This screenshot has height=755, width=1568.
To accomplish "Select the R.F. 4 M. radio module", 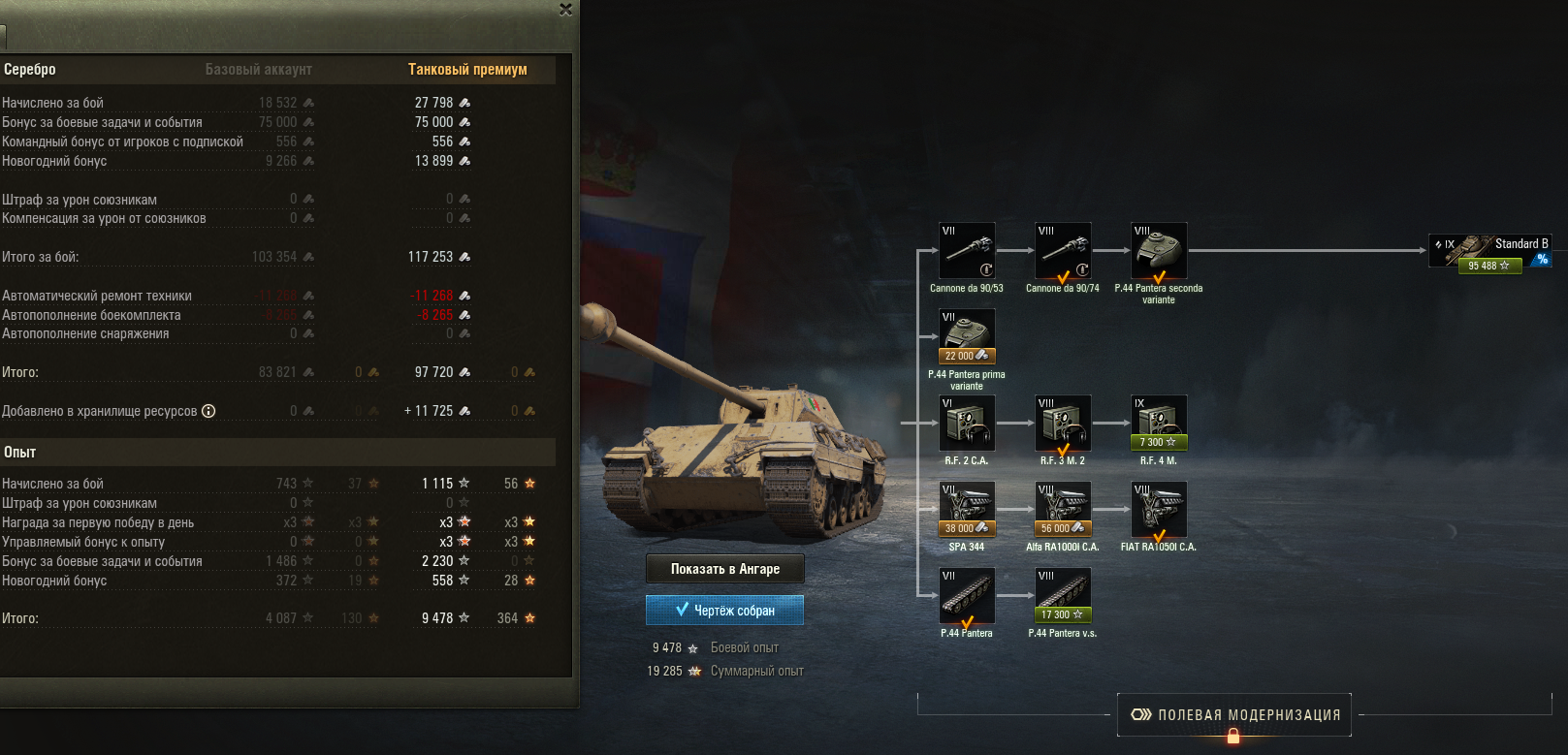I will tap(1159, 424).
